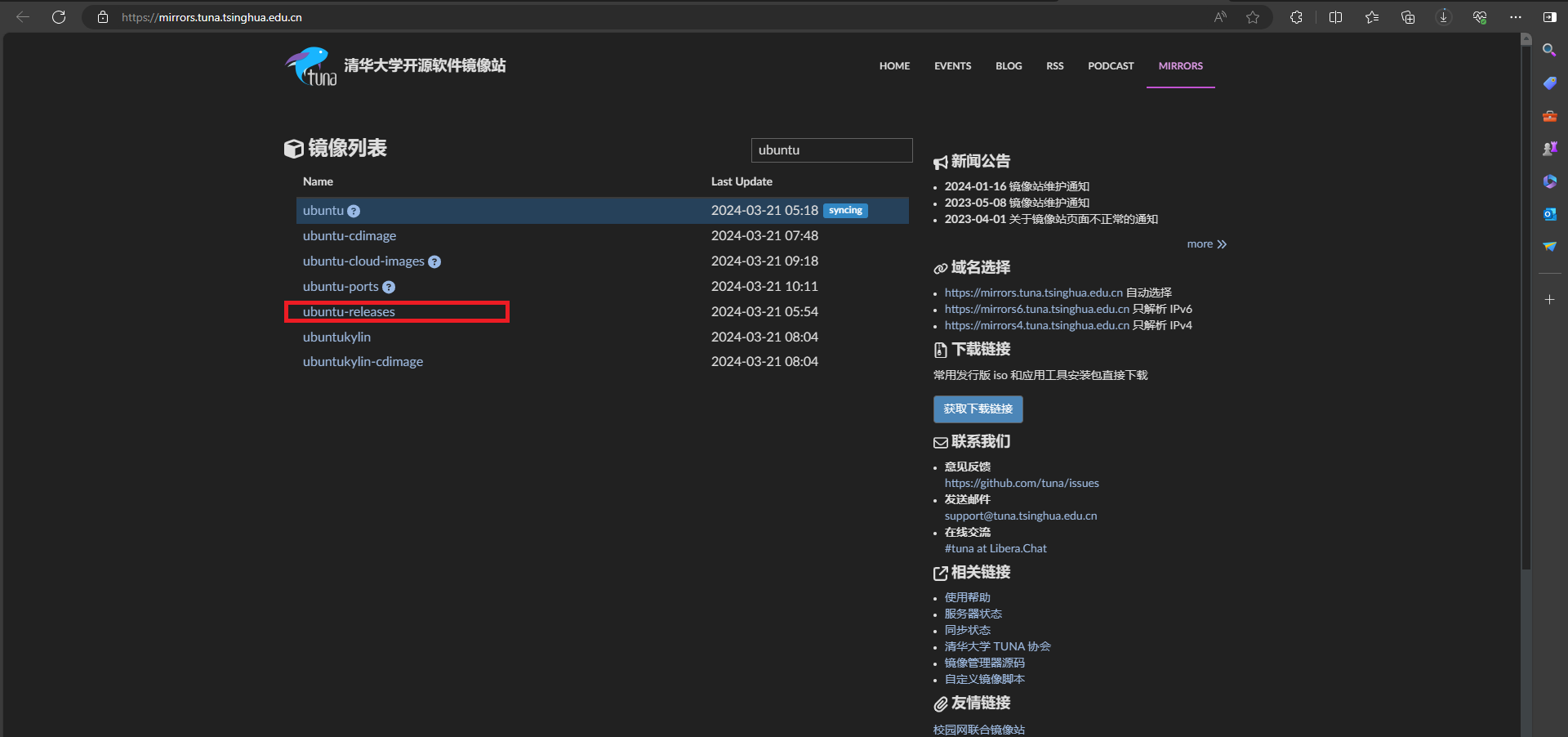
Task: Show help for ubuntu mirror question icon
Action: [x=354, y=211]
